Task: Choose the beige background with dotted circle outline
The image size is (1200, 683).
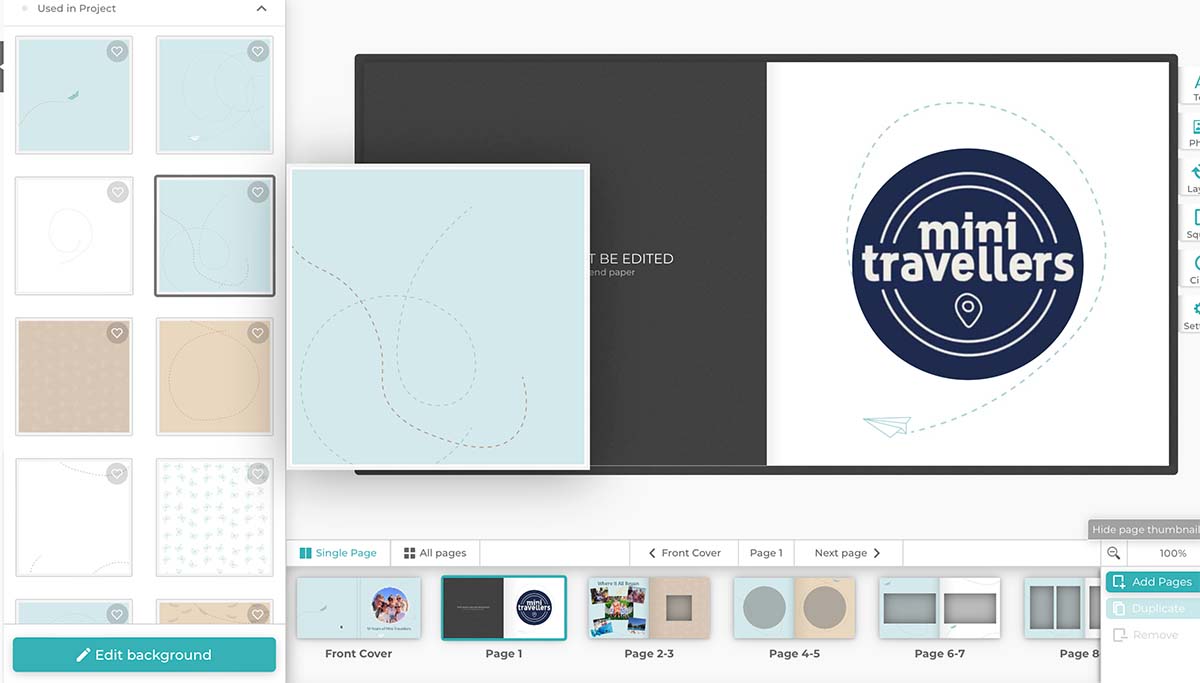Action: 215,377
